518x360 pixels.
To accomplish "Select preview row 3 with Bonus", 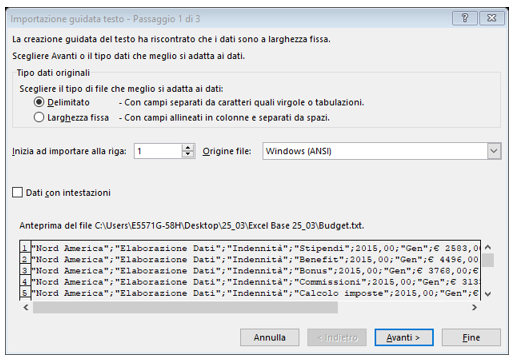I will (255, 271).
